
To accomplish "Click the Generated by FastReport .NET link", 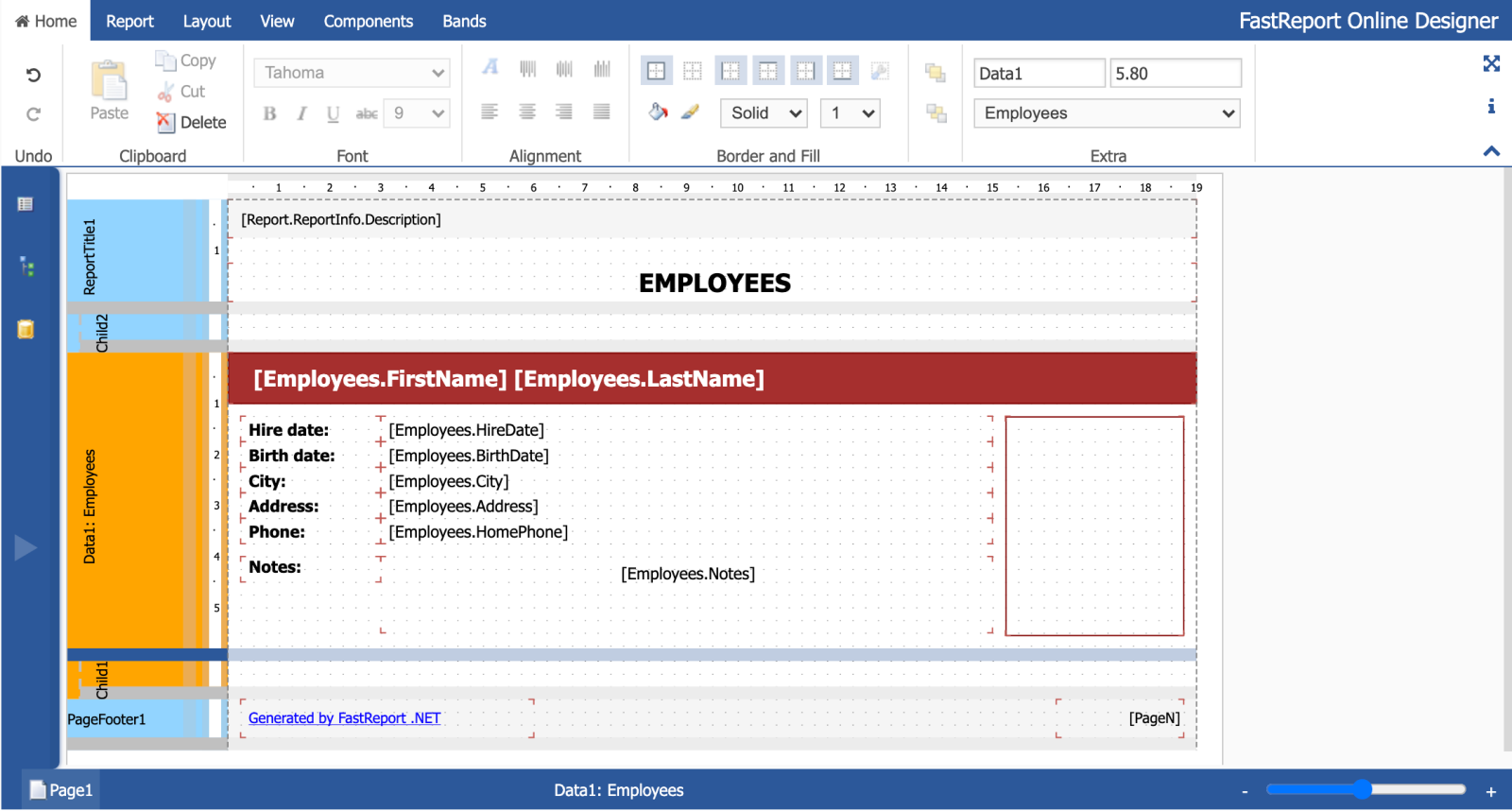I will [344, 718].
